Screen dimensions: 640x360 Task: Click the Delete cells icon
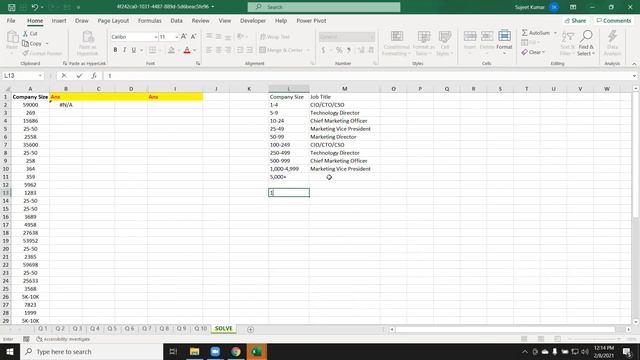487,37
